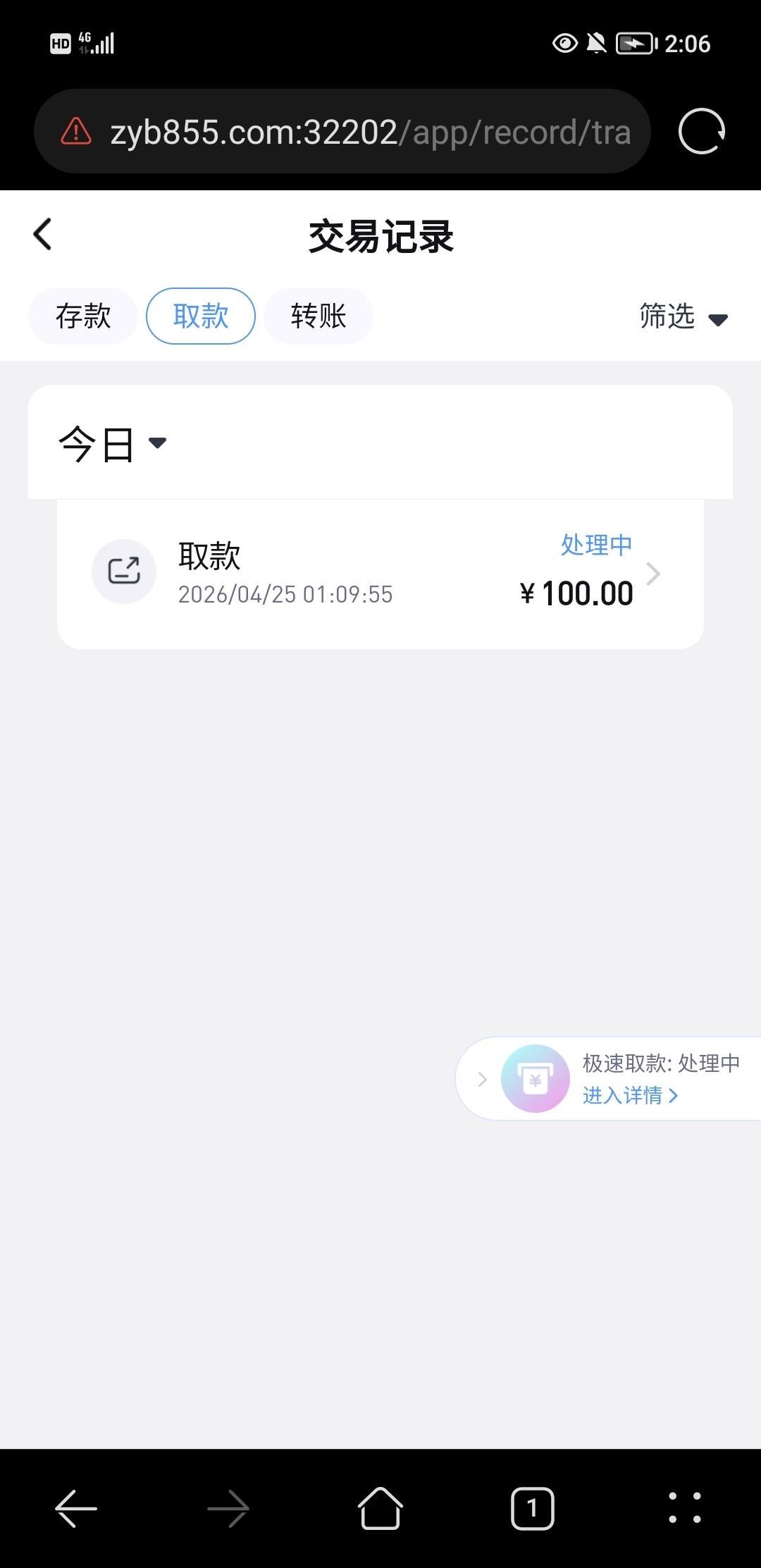The width and height of the screenshot is (761, 1568).
Task: Open withdrawal details via right chevron
Action: (x=653, y=574)
